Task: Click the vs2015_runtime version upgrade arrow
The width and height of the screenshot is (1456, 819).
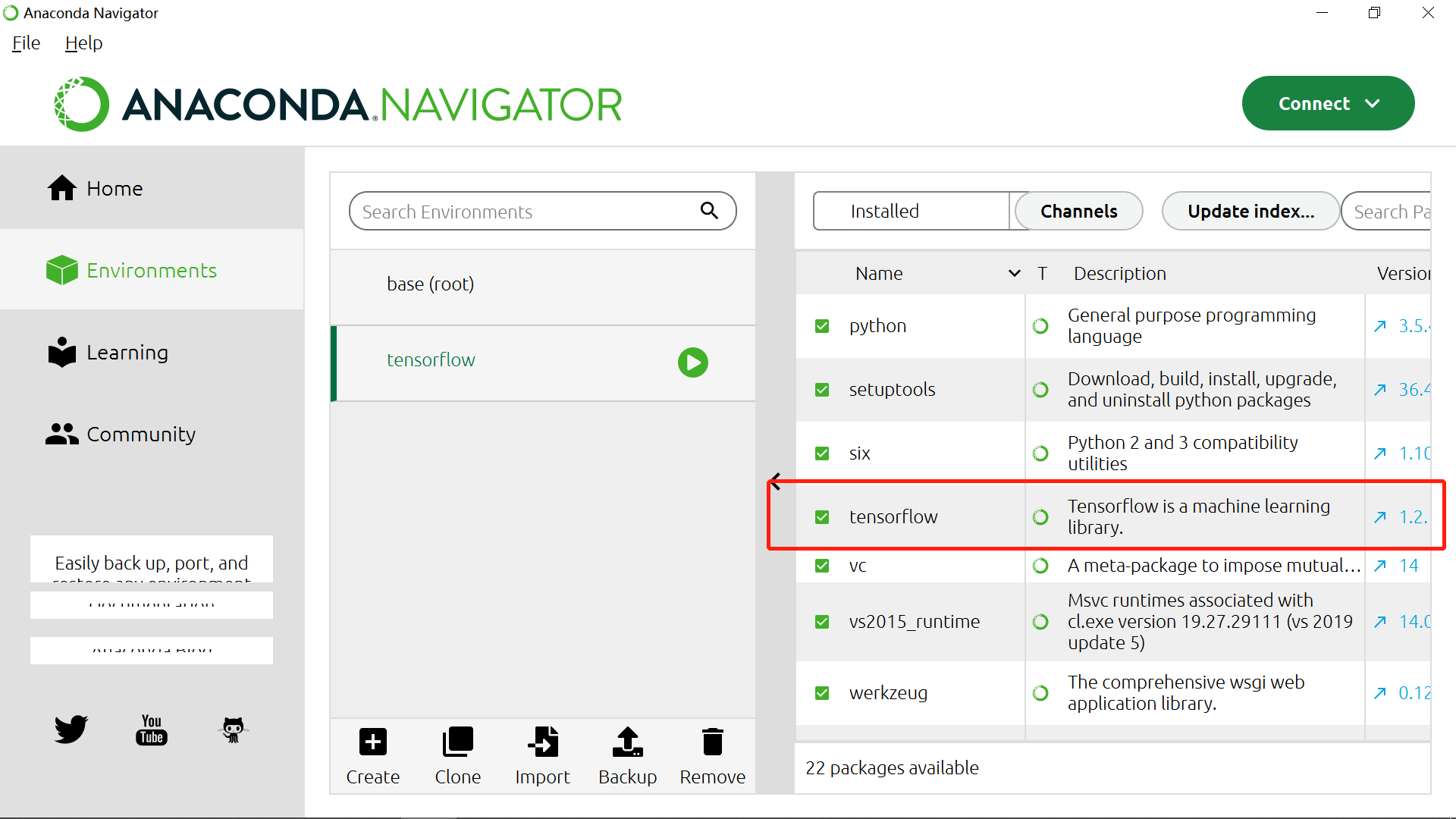Action: click(1380, 622)
